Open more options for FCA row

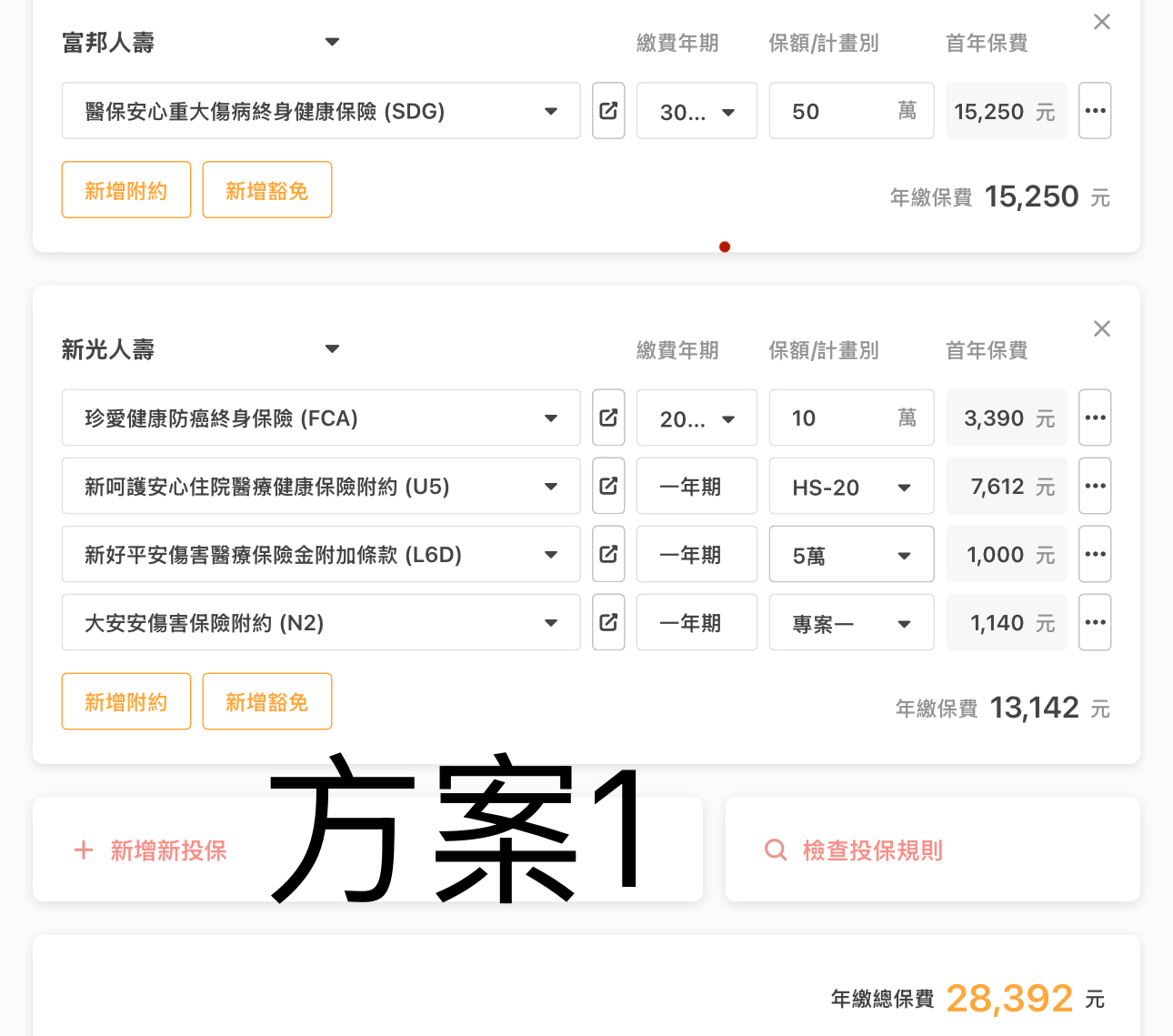[x=1095, y=417]
